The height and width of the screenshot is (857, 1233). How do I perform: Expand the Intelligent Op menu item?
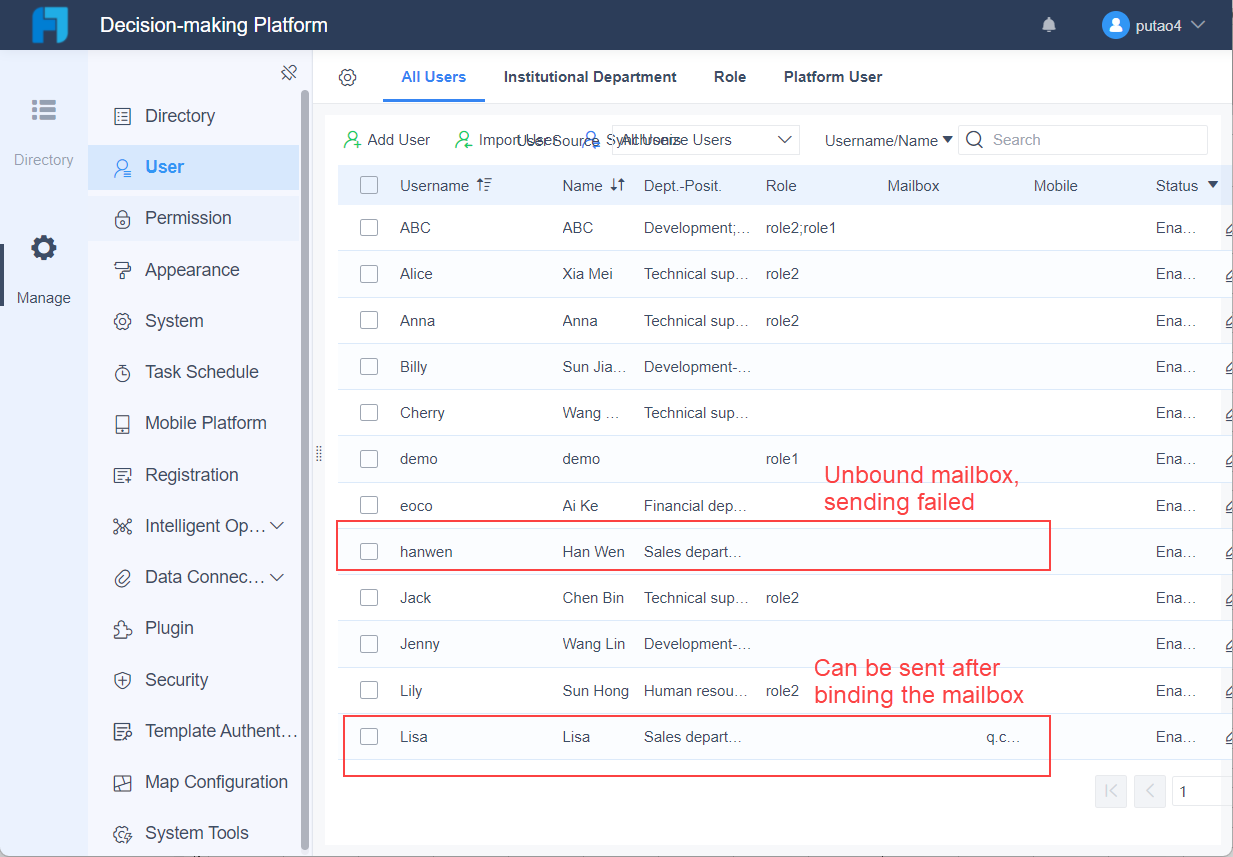pos(200,525)
